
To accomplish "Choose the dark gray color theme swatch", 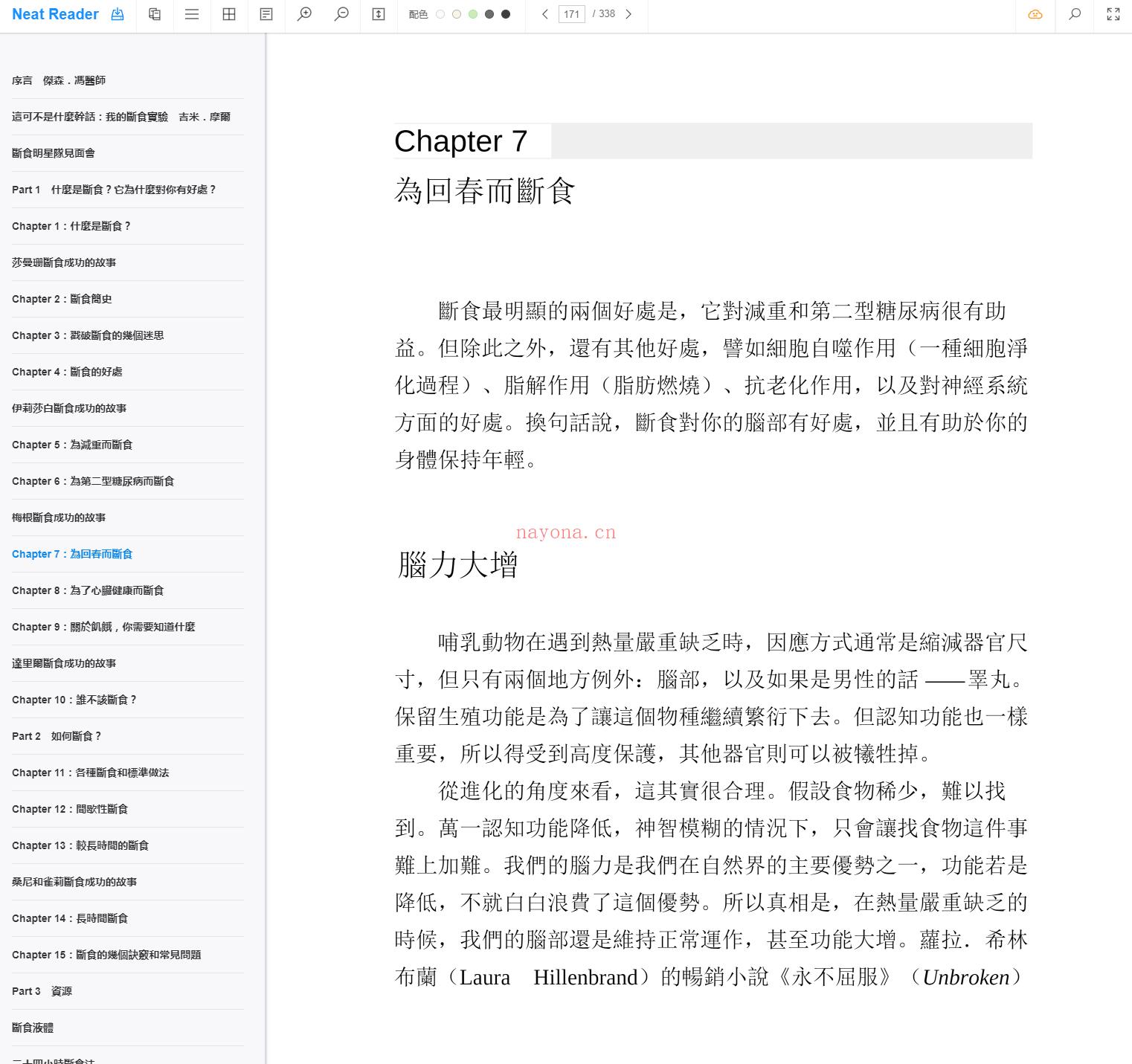I will [489, 14].
